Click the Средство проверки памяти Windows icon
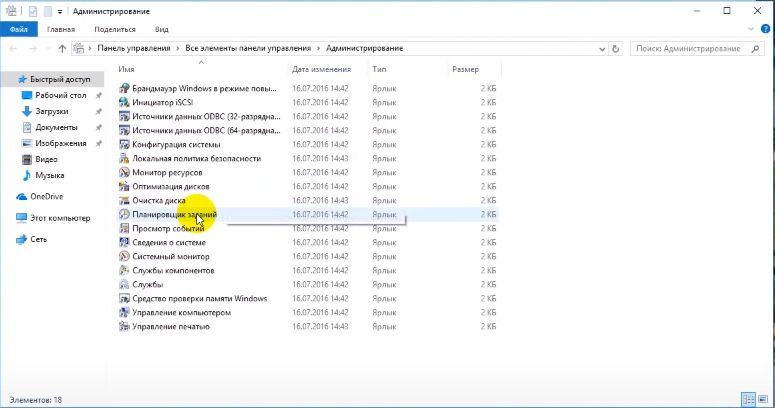 (x=124, y=299)
